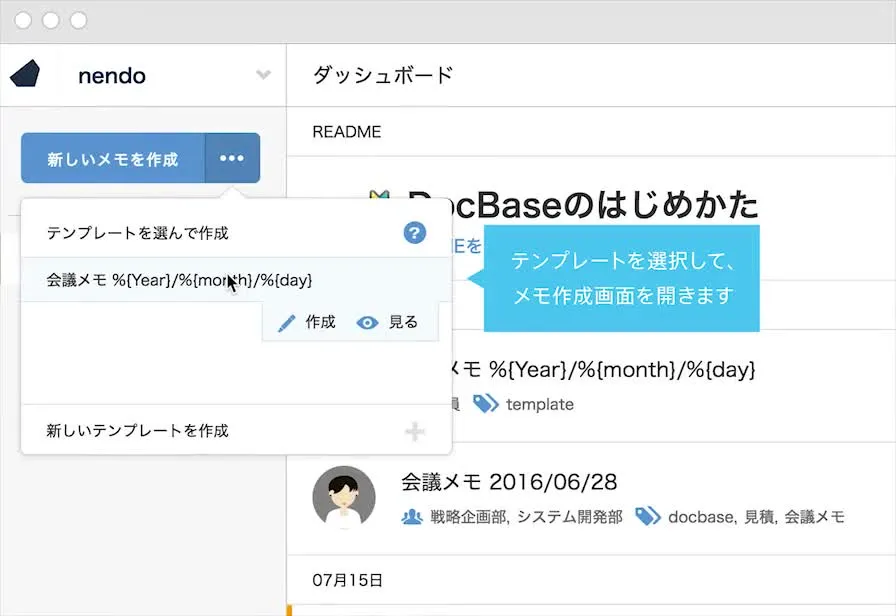Click the nendo team logo icon
This screenshot has height=616, width=896.
pos(25,75)
